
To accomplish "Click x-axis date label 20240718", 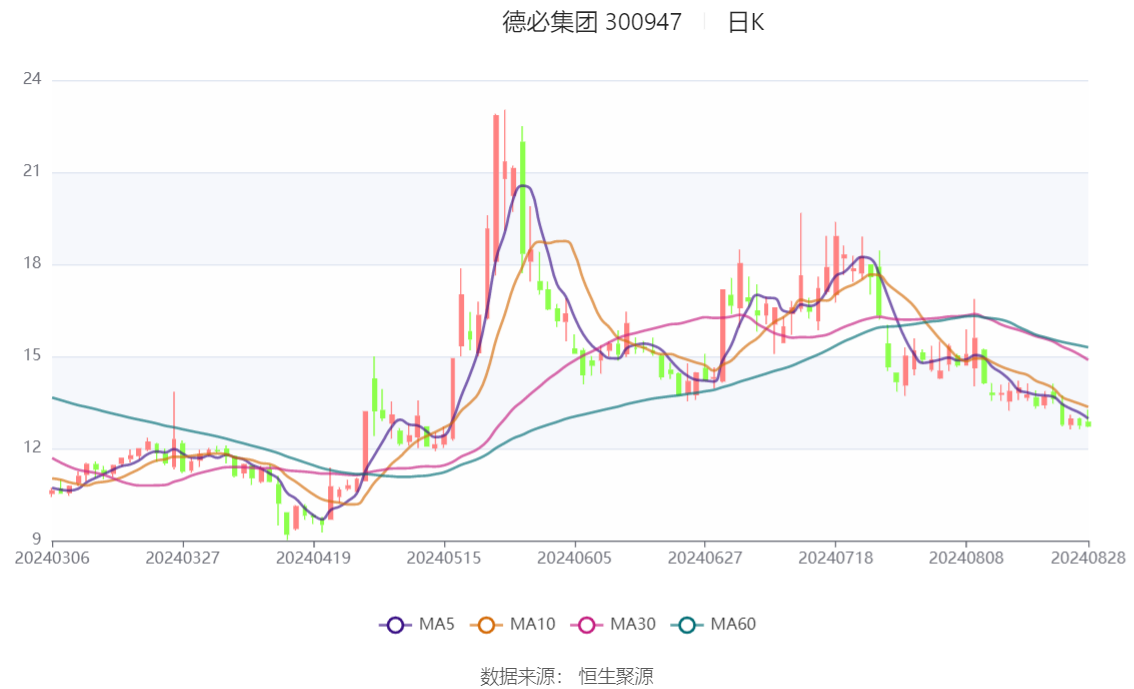I will (835, 558).
